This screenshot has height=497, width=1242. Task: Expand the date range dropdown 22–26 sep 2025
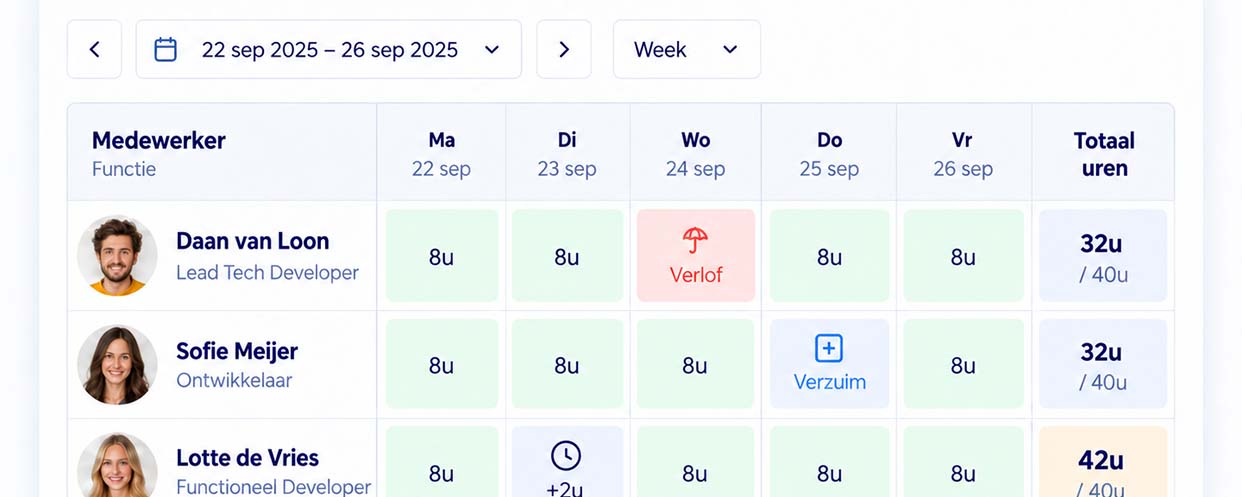pyautogui.click(x=329, y=49)
